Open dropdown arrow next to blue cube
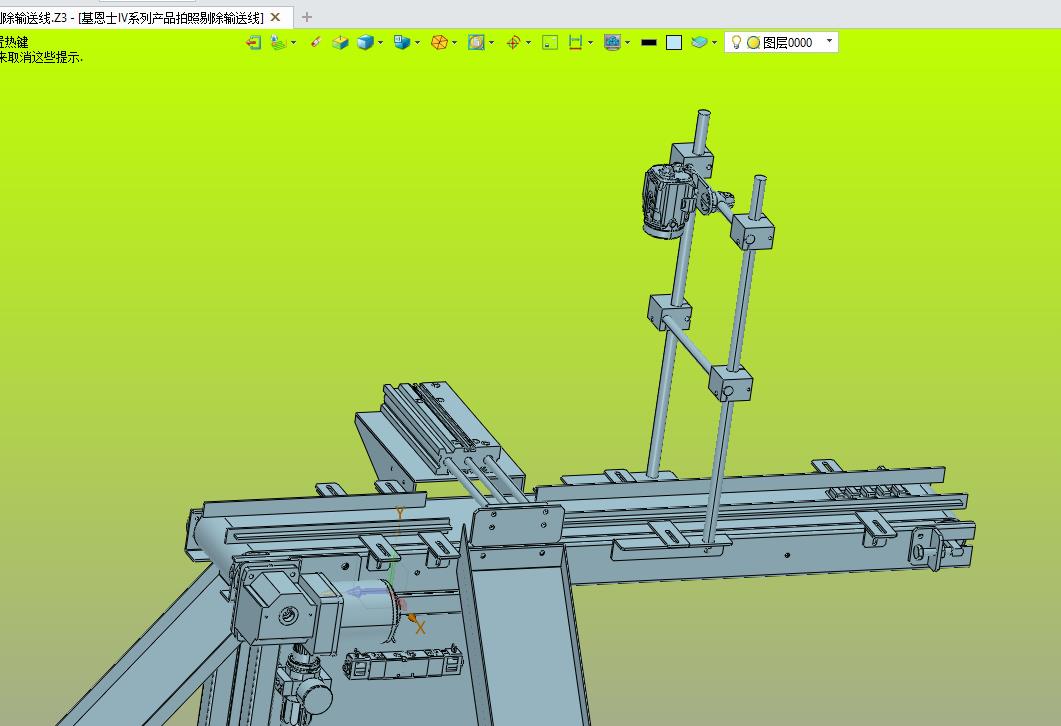 (381, 43)
